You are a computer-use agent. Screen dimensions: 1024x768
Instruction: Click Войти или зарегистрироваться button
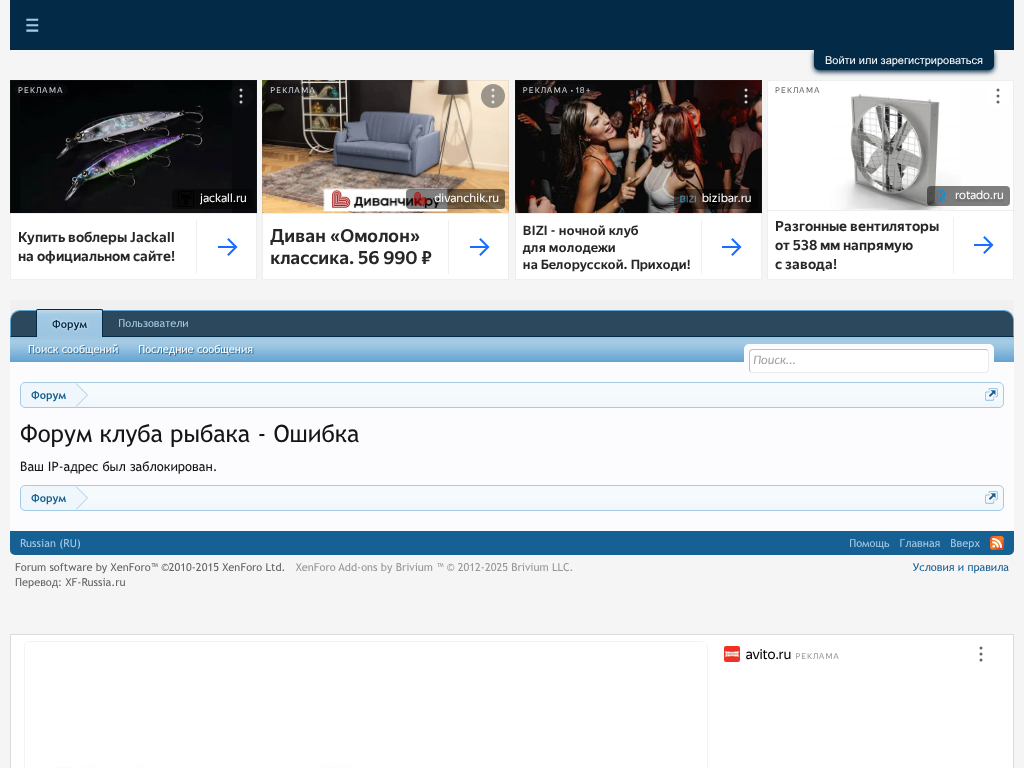903,61
